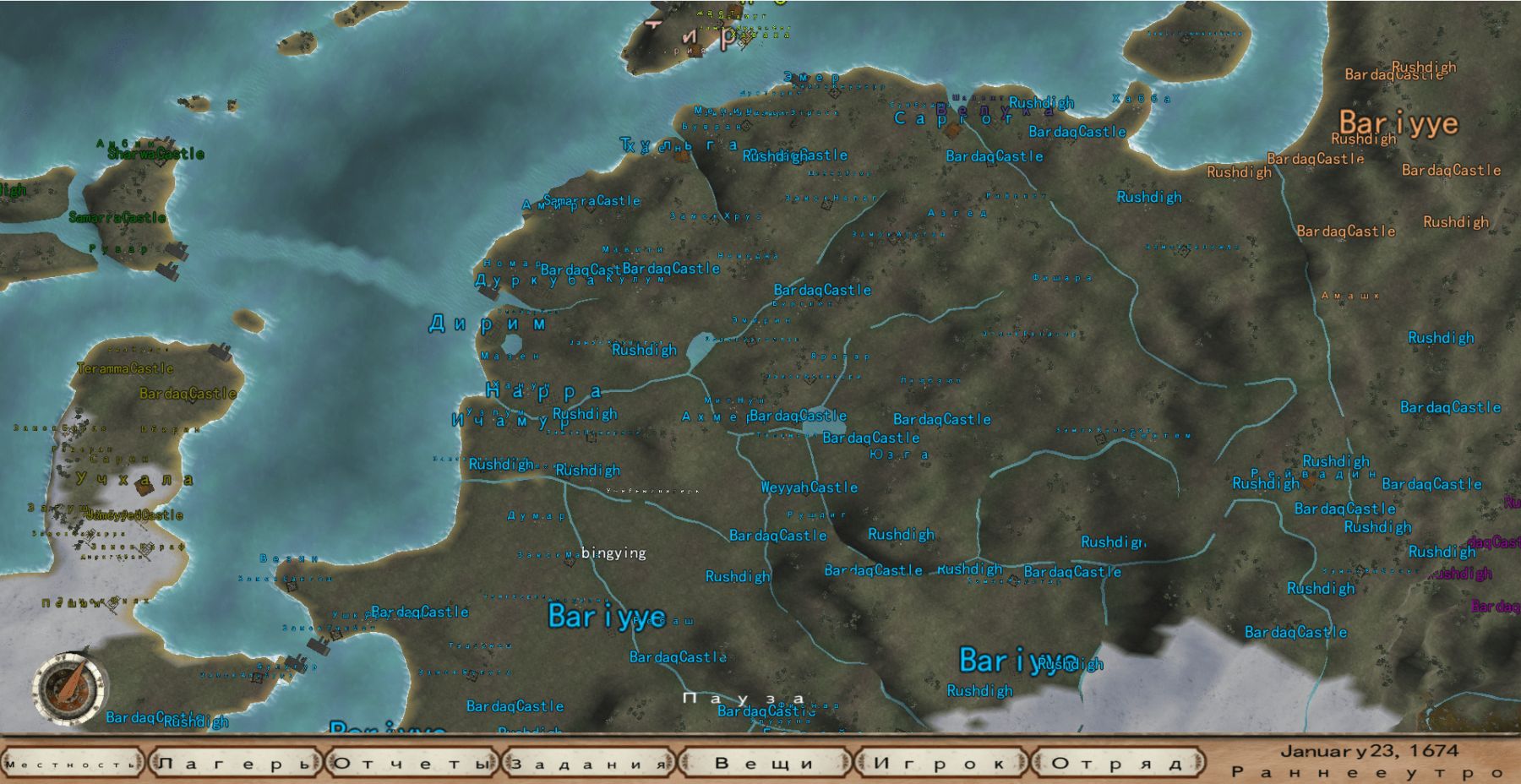This screenshot has width=1521, height=784.
Task: Click the compass in the bottom-left corner
Action: pos(69,684)
